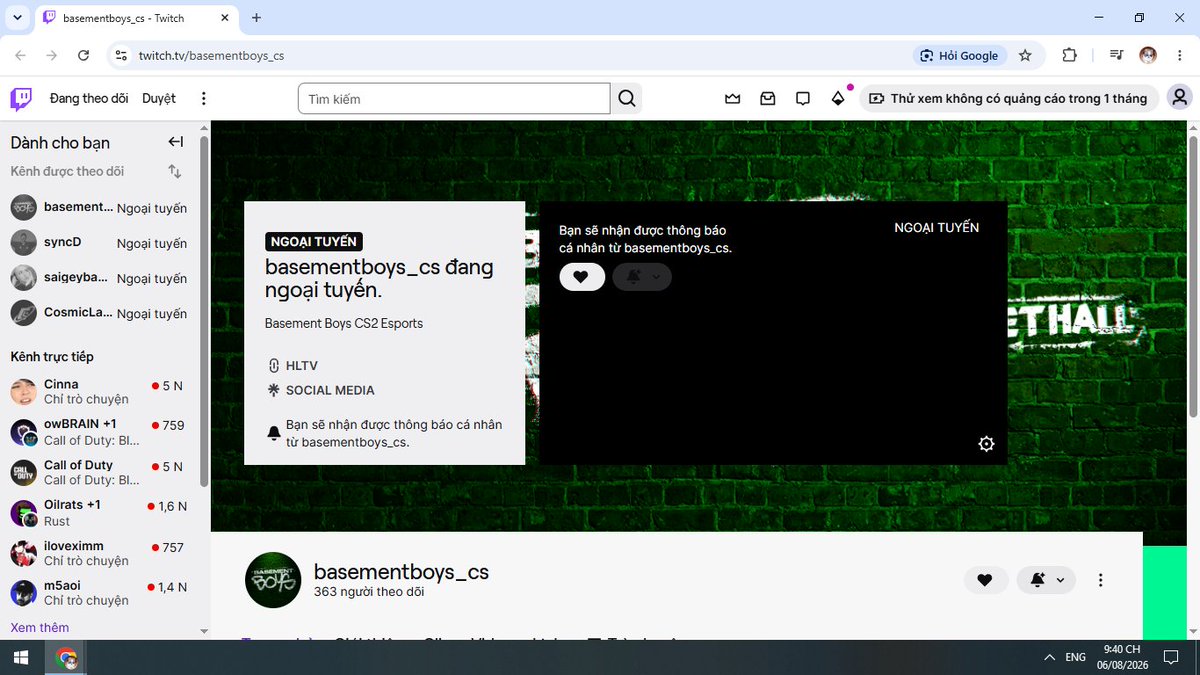Click Basement Boys CS2 Esports description text

(x=344, y=323)
